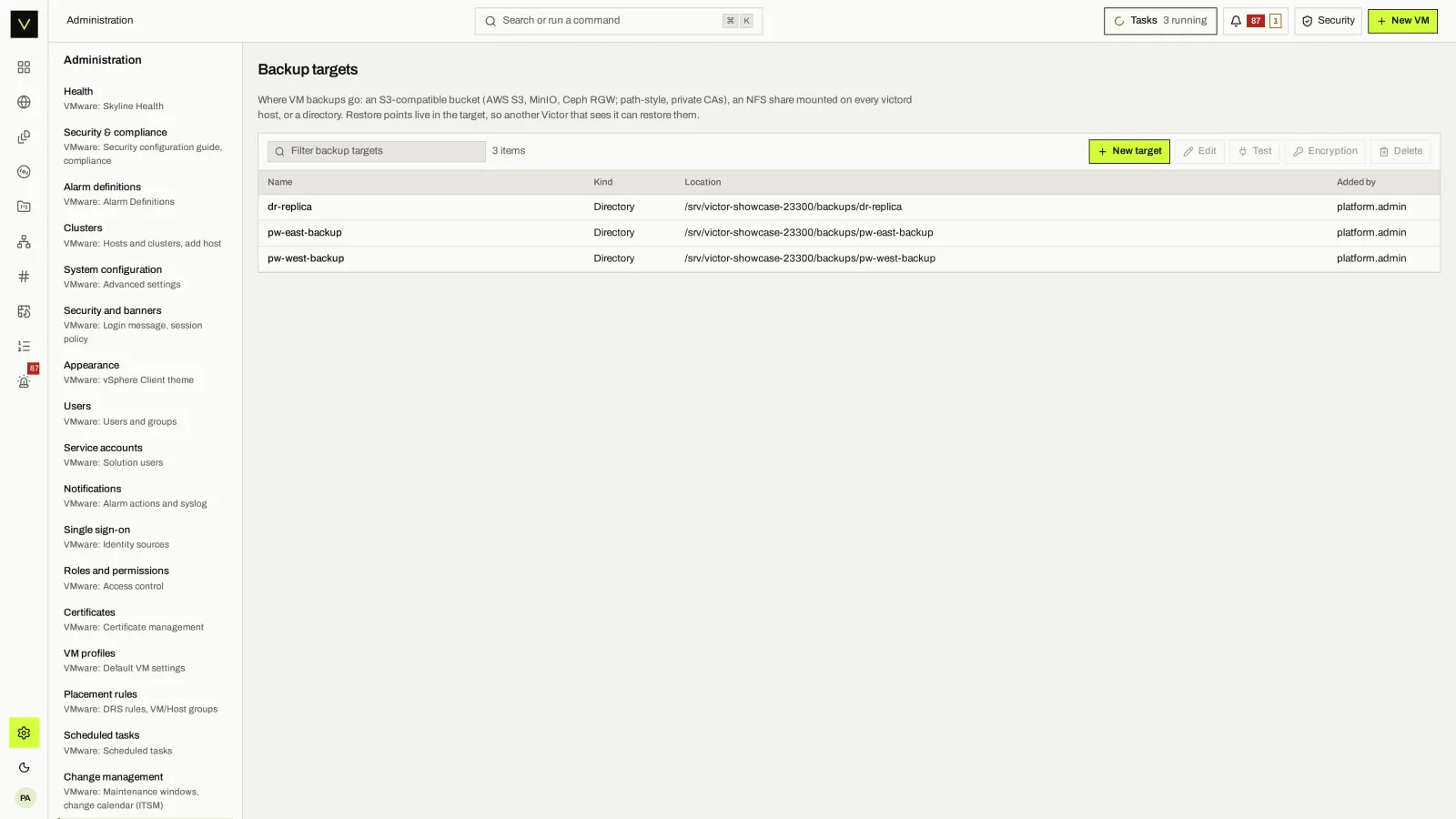Screen dimensions: 1456x819
Task: Select the pw-west-backup row
Action: click(x=848, y=258)
